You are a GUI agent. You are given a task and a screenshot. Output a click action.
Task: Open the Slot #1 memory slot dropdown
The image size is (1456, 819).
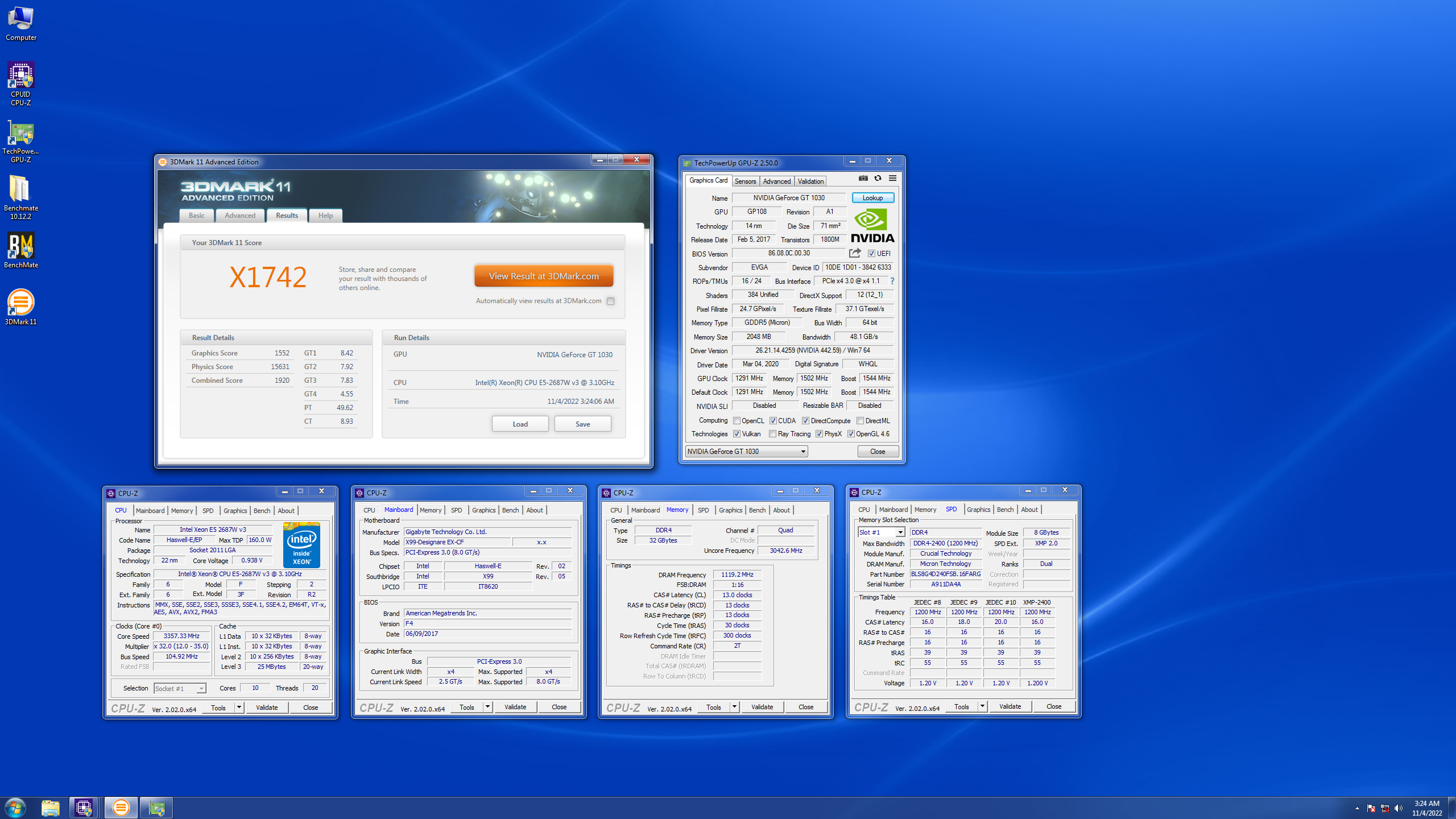[881, 532]
